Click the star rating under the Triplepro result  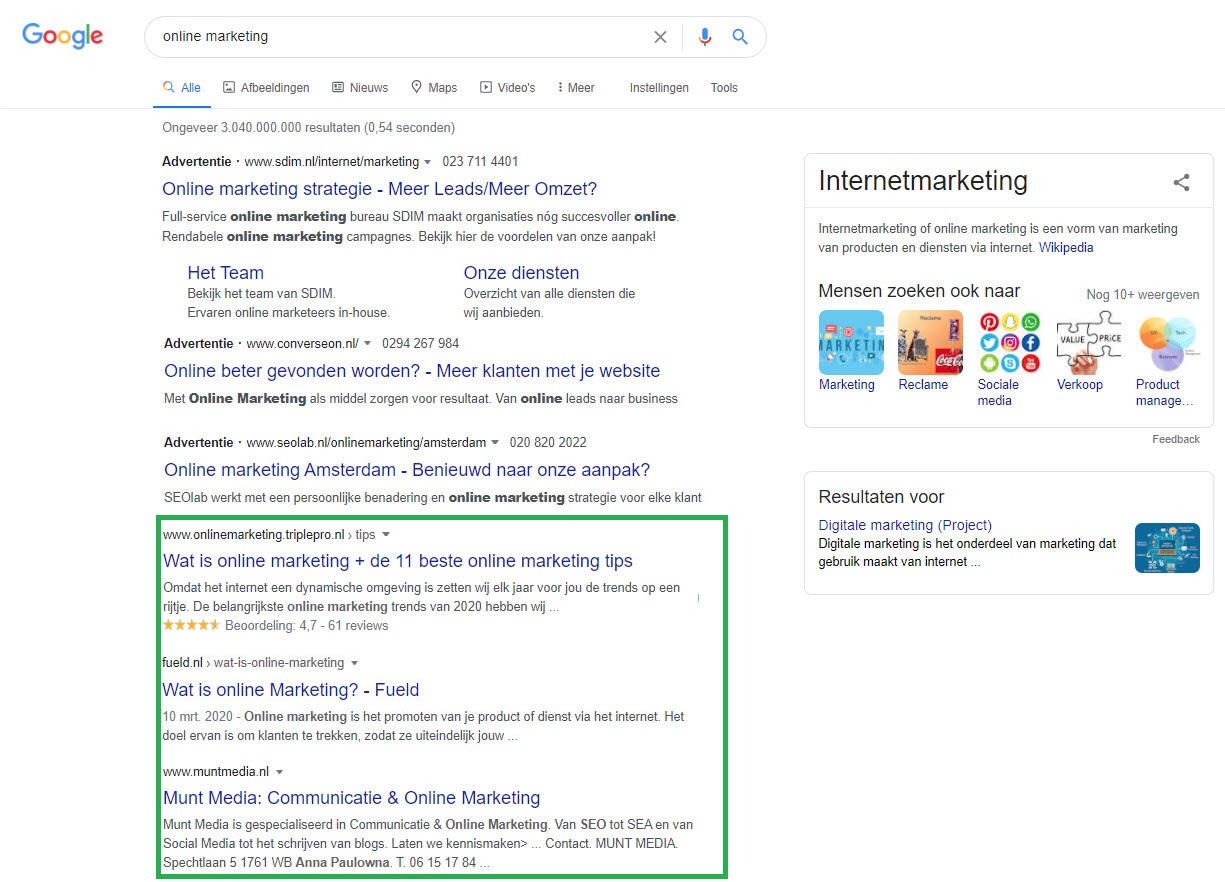coord(190,625)
